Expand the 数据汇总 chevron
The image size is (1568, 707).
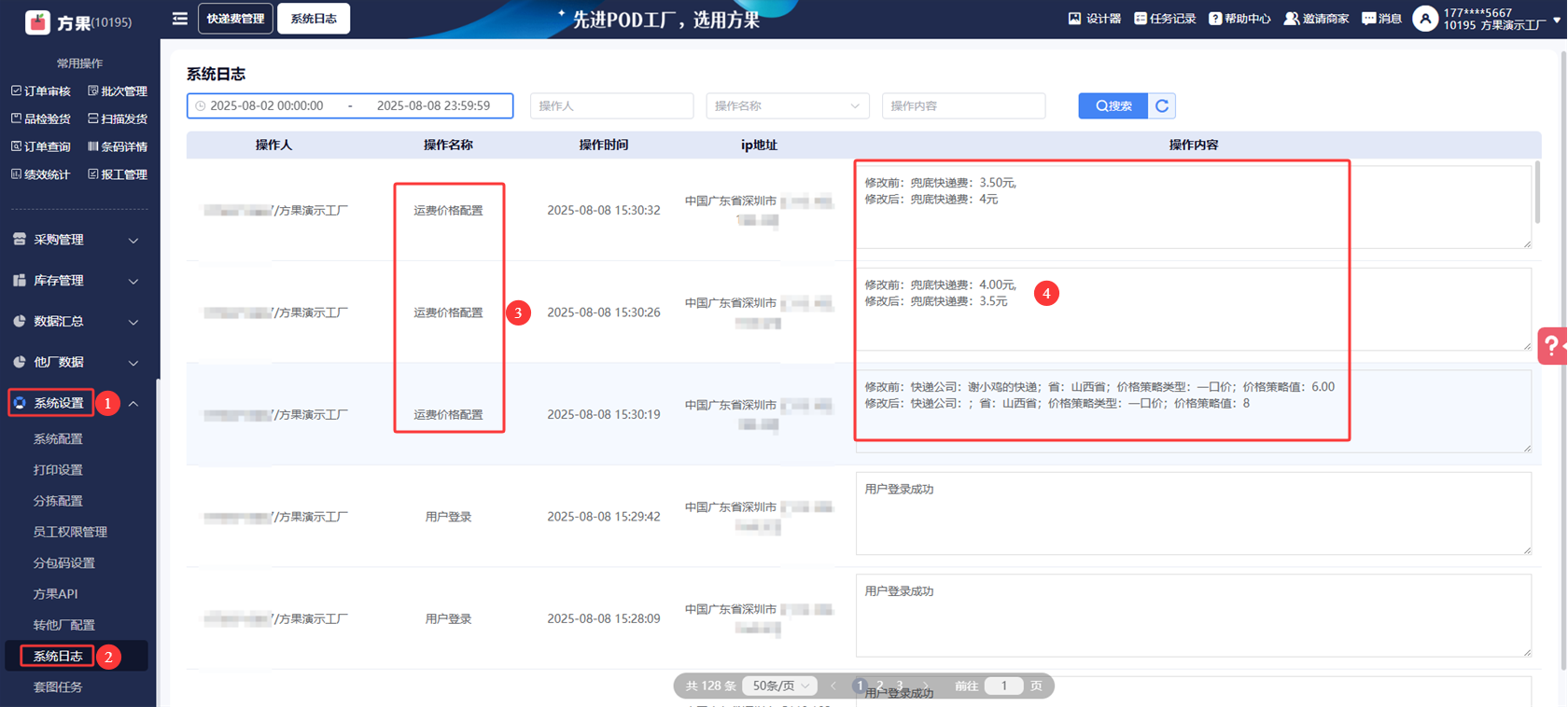pos(133,323)
